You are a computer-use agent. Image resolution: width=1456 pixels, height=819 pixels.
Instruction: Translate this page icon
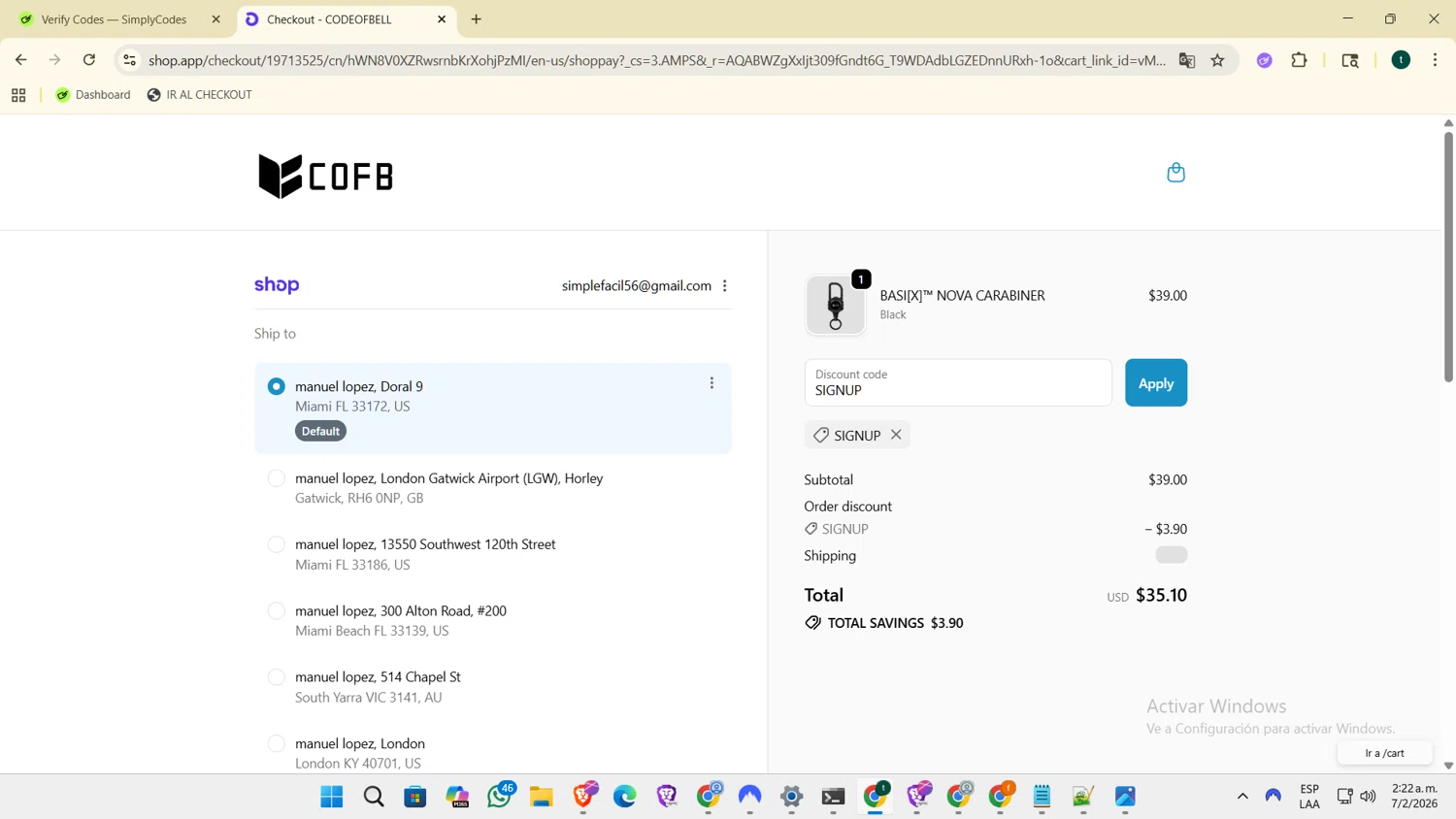(x=1187, y=60)
